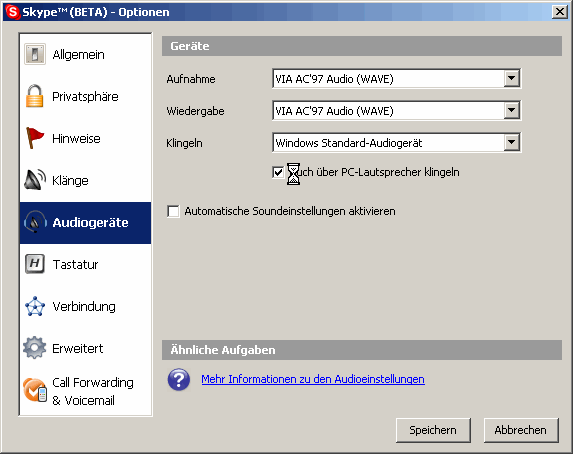Click the Verbindung network icon
573x454 pixels.
point(35,306)
